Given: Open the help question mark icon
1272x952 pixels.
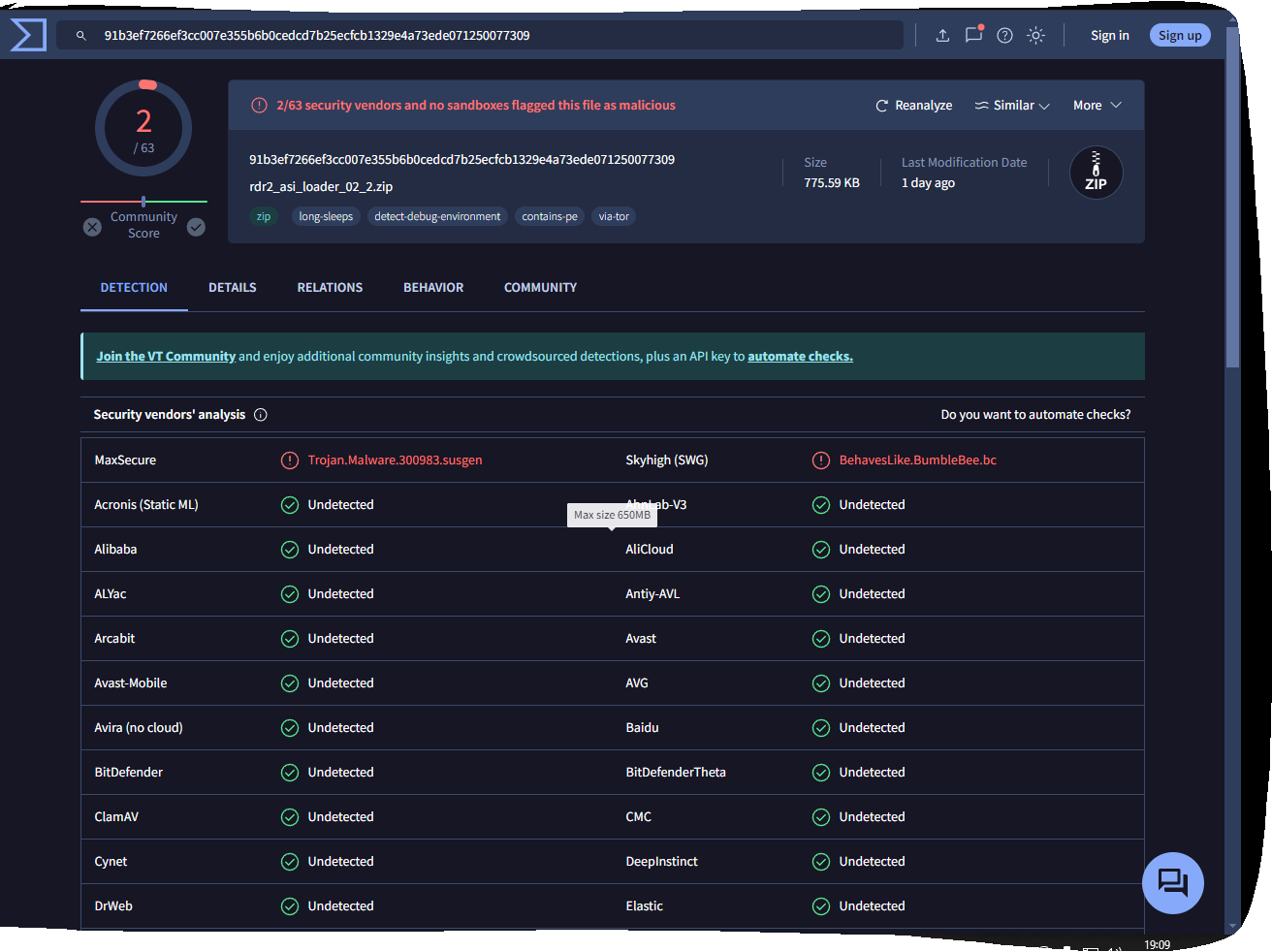Looking at the screenshot, I should [1005, 36].
